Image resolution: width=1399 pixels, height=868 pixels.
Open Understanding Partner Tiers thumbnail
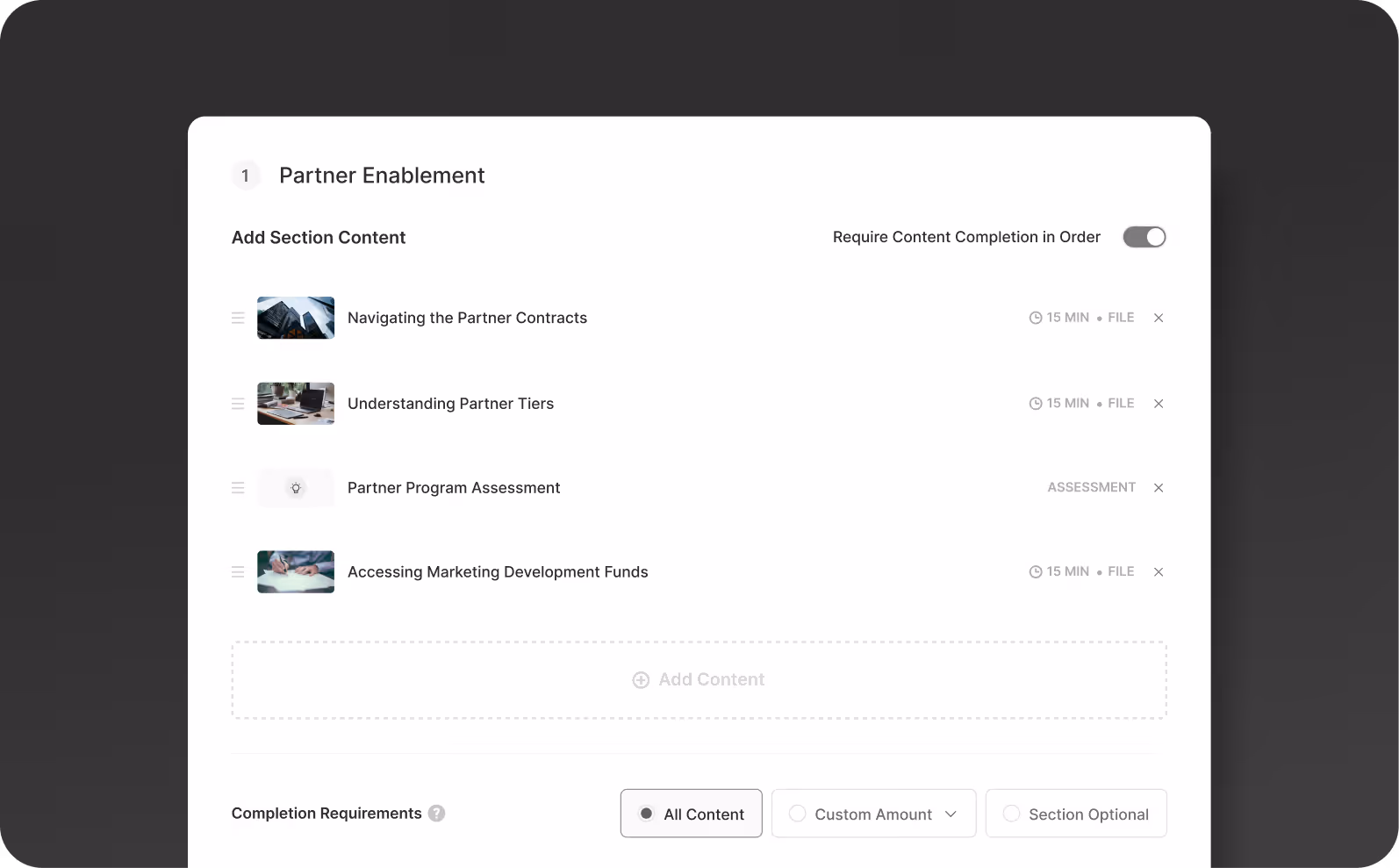(296, 404)
